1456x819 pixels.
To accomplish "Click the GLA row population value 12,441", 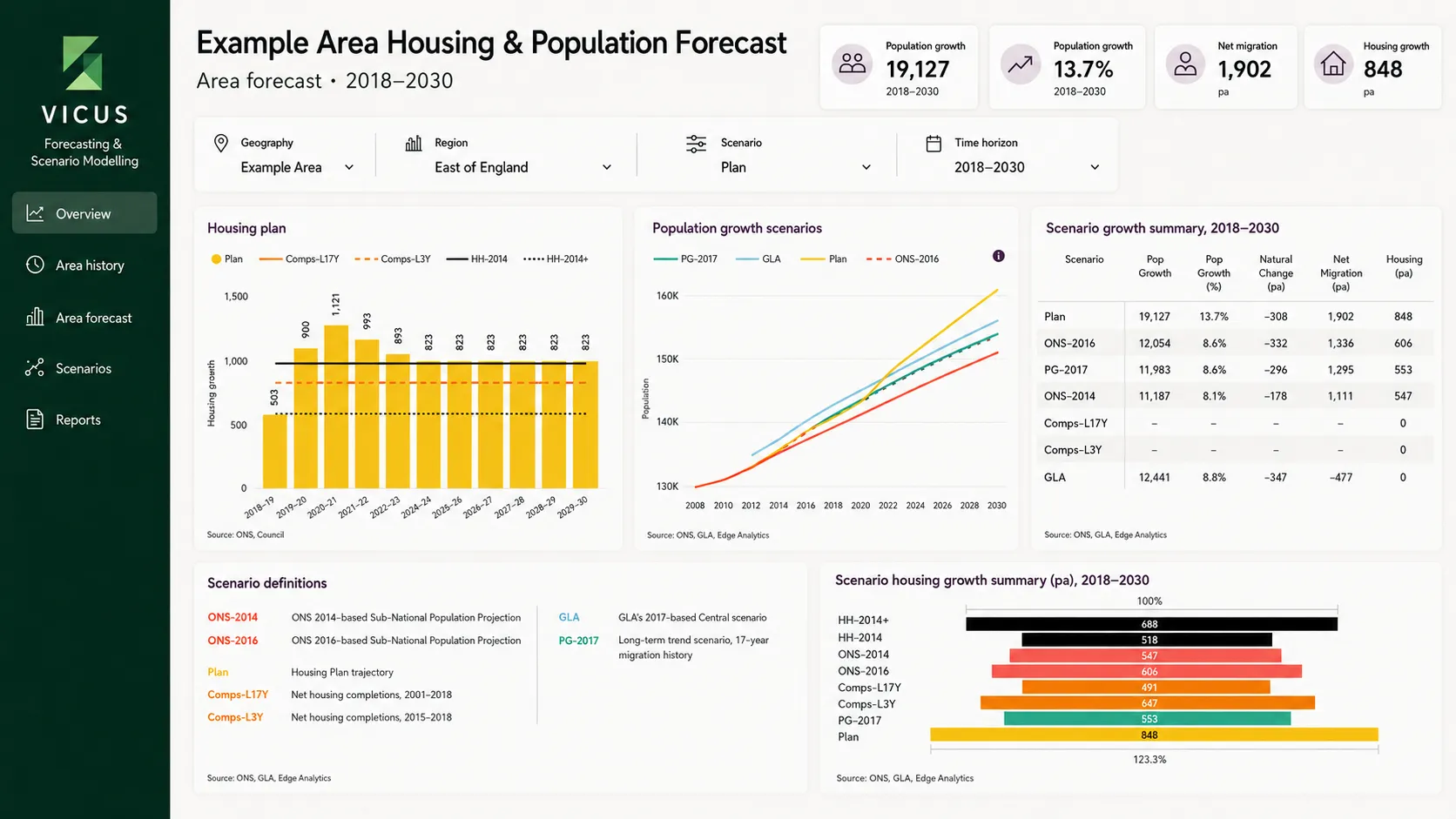I will 1154,477.
